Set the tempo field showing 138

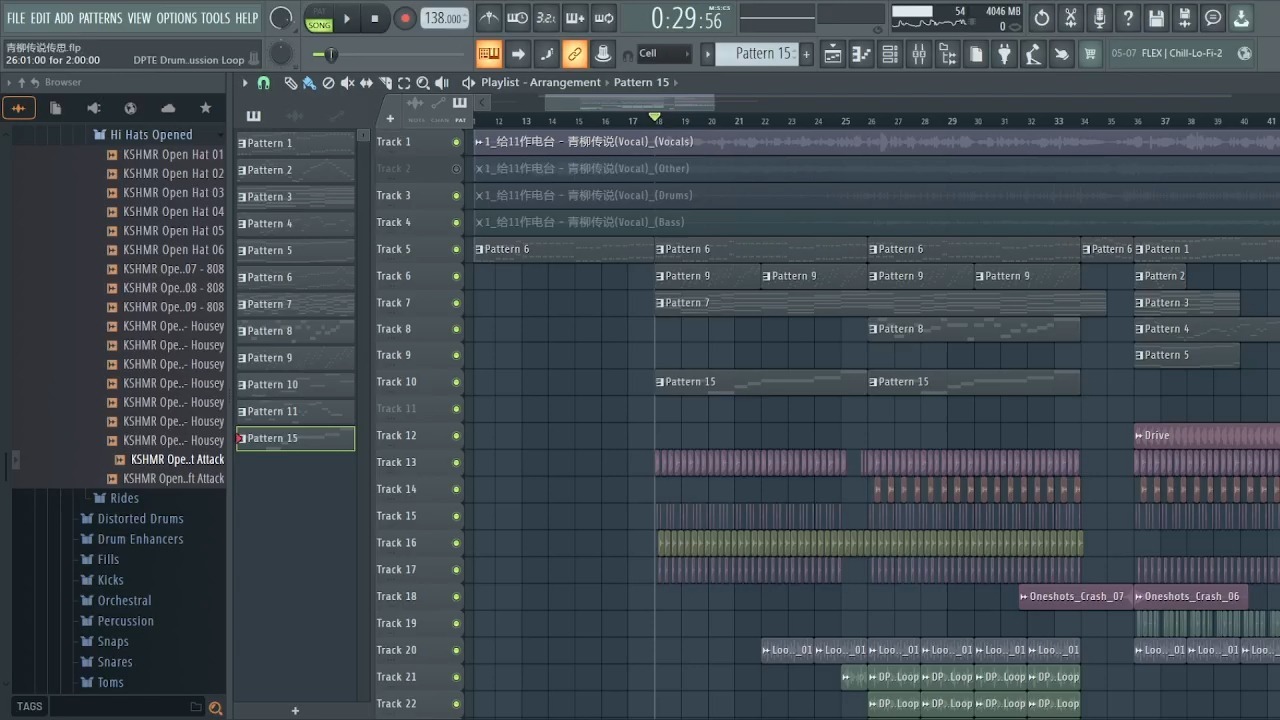[444, 18]
